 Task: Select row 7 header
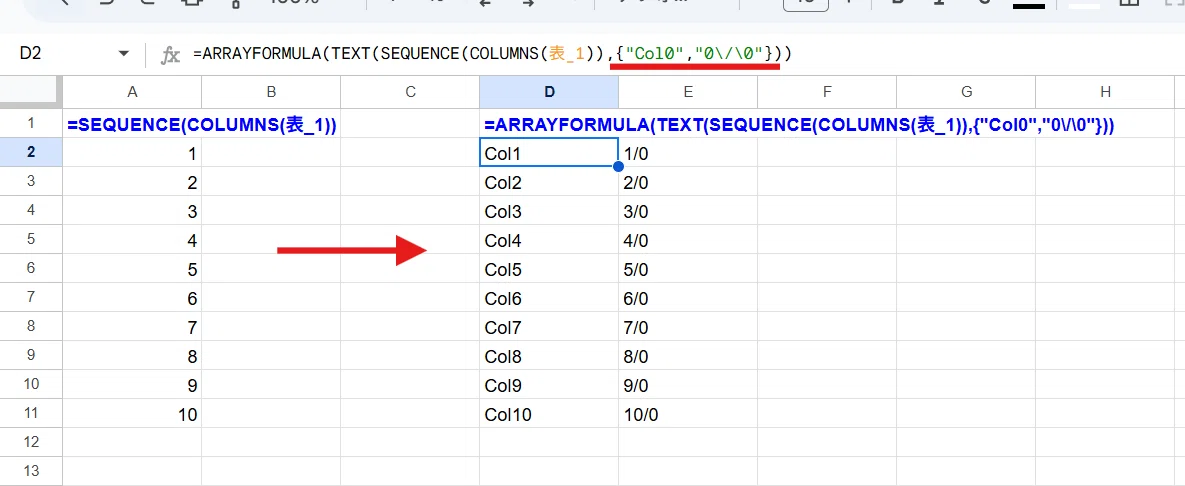[x=31, y=297]
